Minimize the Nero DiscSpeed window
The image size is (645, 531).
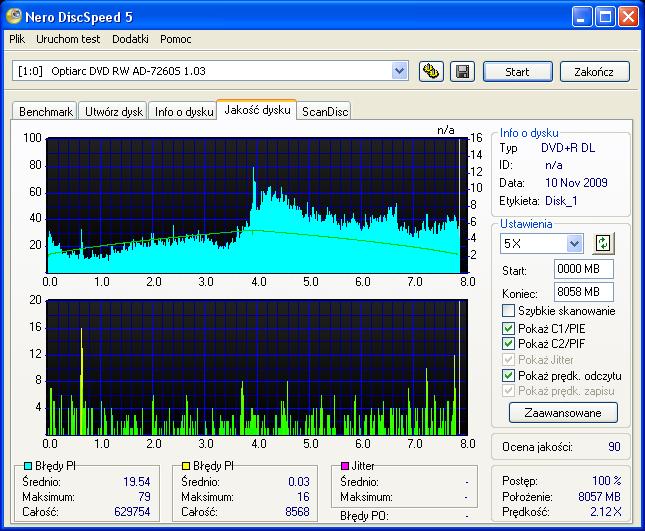[x=582, y=17]
